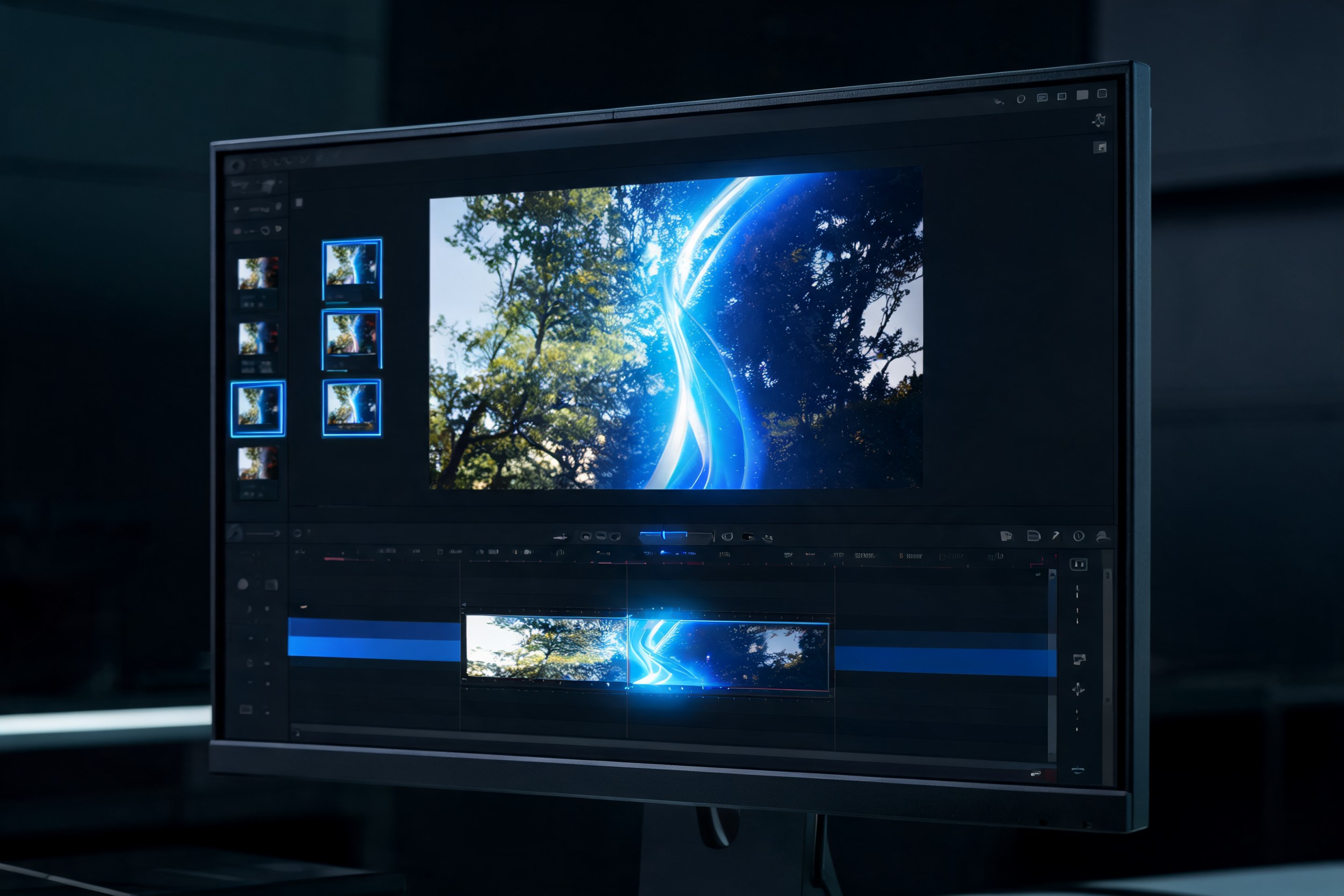Image resolution: width=1344 pixels, height=896 pixels.
Task: Click the square button beside the gray circle
Action: coord(271,585)
